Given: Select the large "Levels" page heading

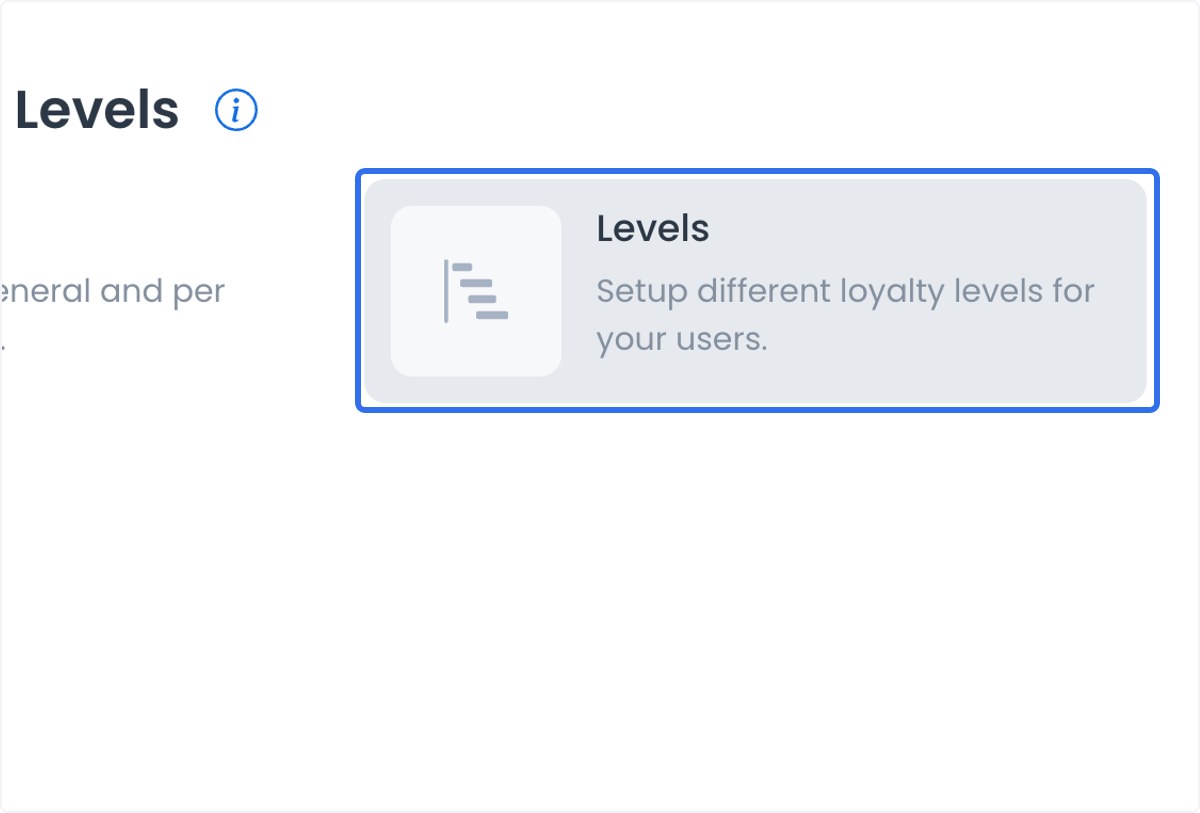Looking at the screenshot, I should pyautogui.click(x=97, y=110).
